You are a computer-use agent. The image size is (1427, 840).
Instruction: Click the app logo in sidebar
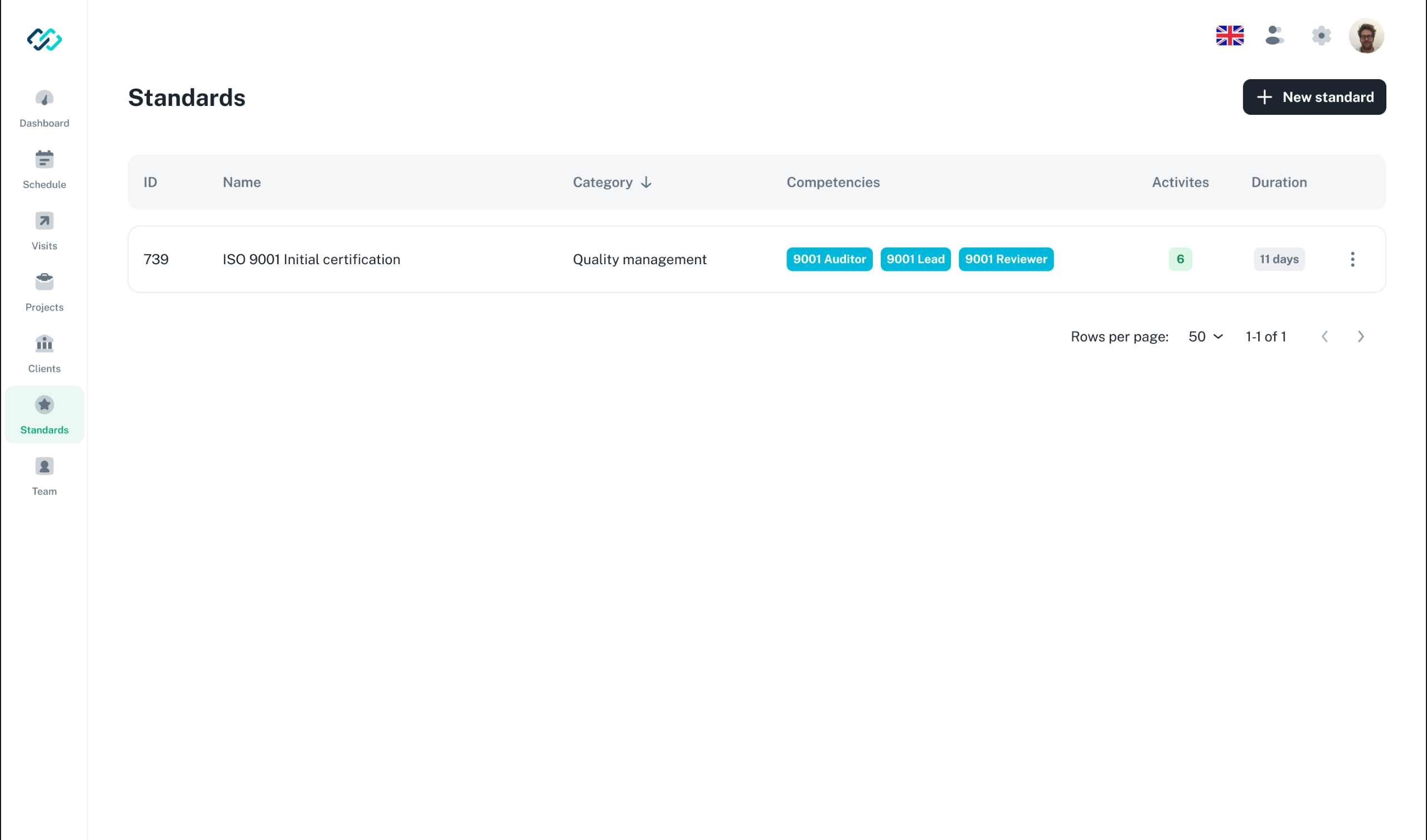coord(44,39)
